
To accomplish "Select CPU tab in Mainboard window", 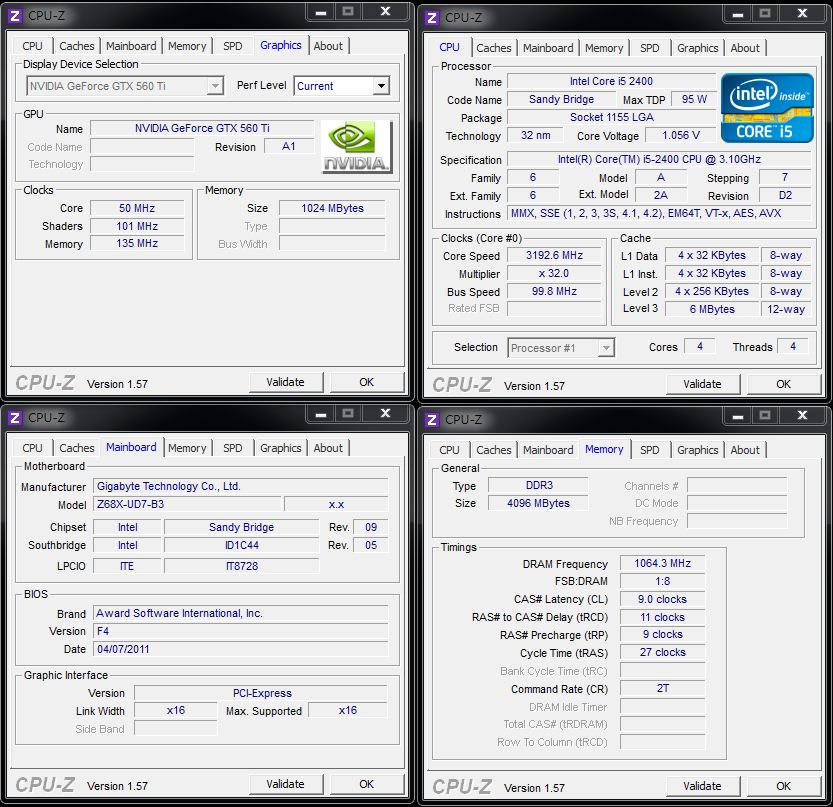I will pos(32,448).
